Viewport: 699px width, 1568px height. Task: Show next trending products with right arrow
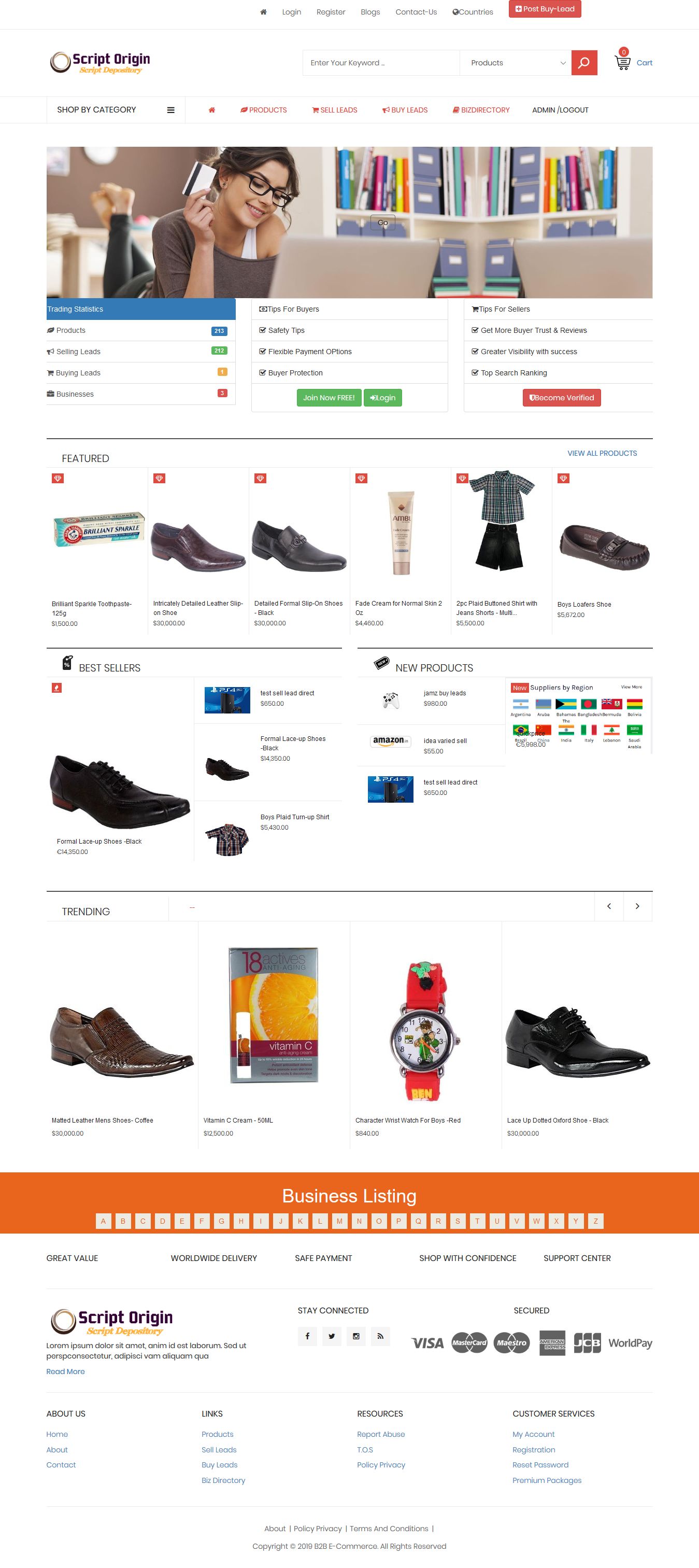click(637, 906)
